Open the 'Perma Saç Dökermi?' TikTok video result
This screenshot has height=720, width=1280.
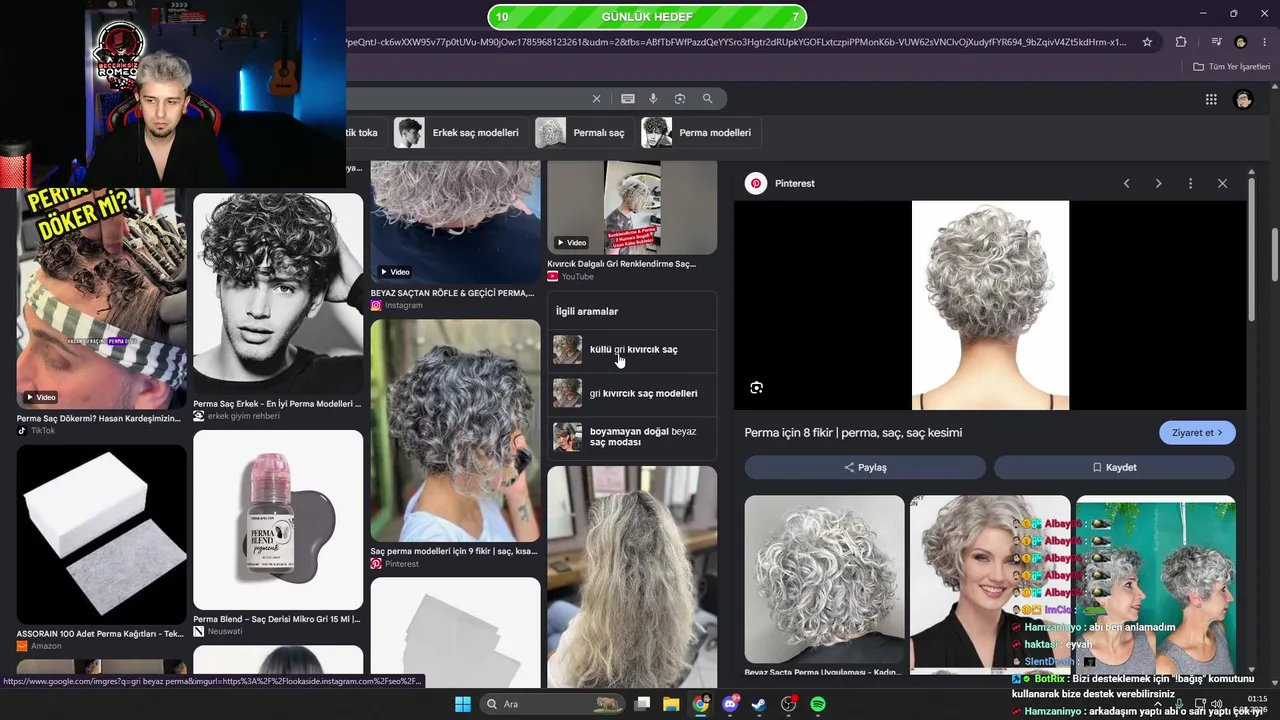click(x=101, y=299)
